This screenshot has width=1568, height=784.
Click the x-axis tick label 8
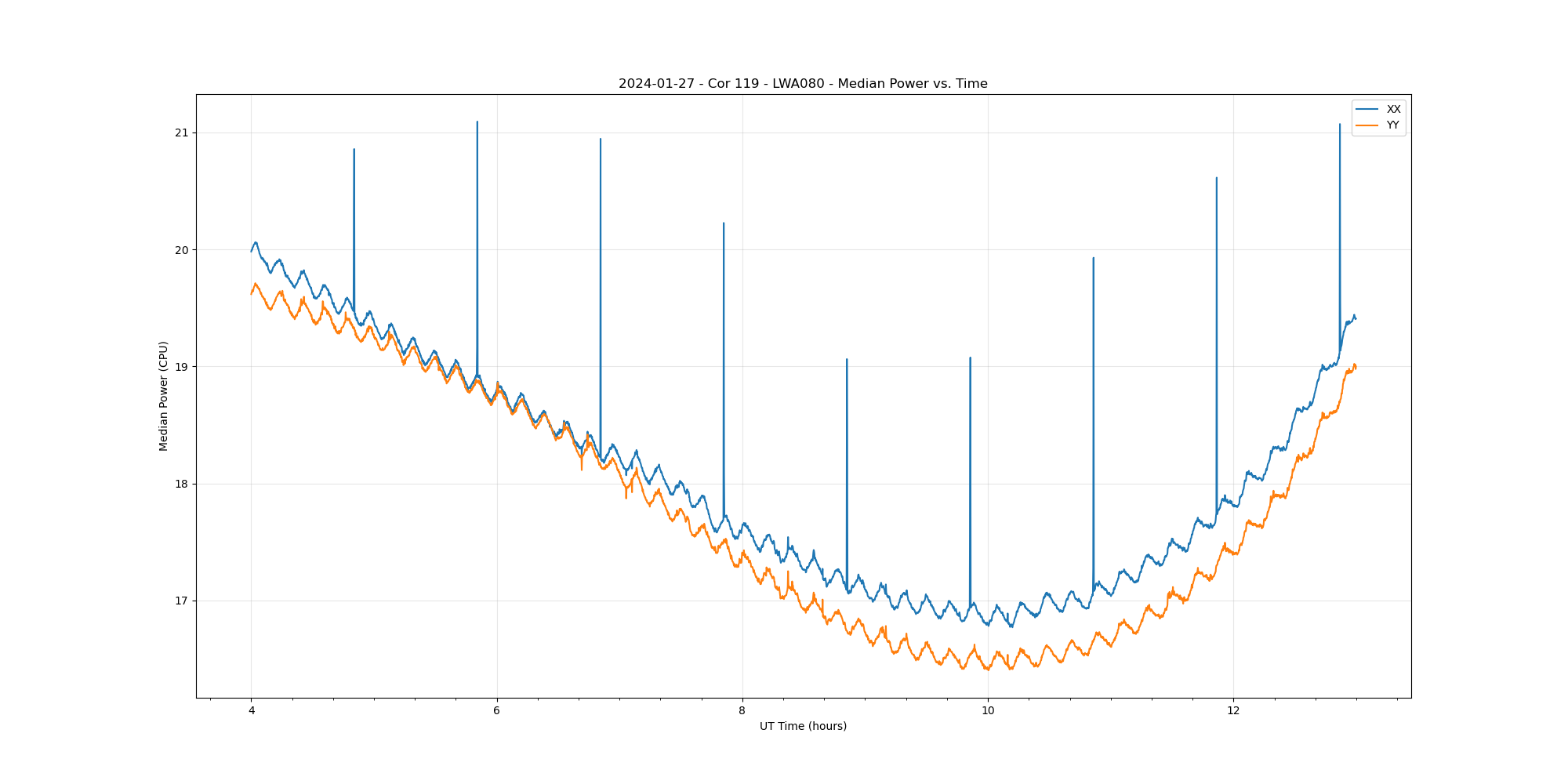742,711
